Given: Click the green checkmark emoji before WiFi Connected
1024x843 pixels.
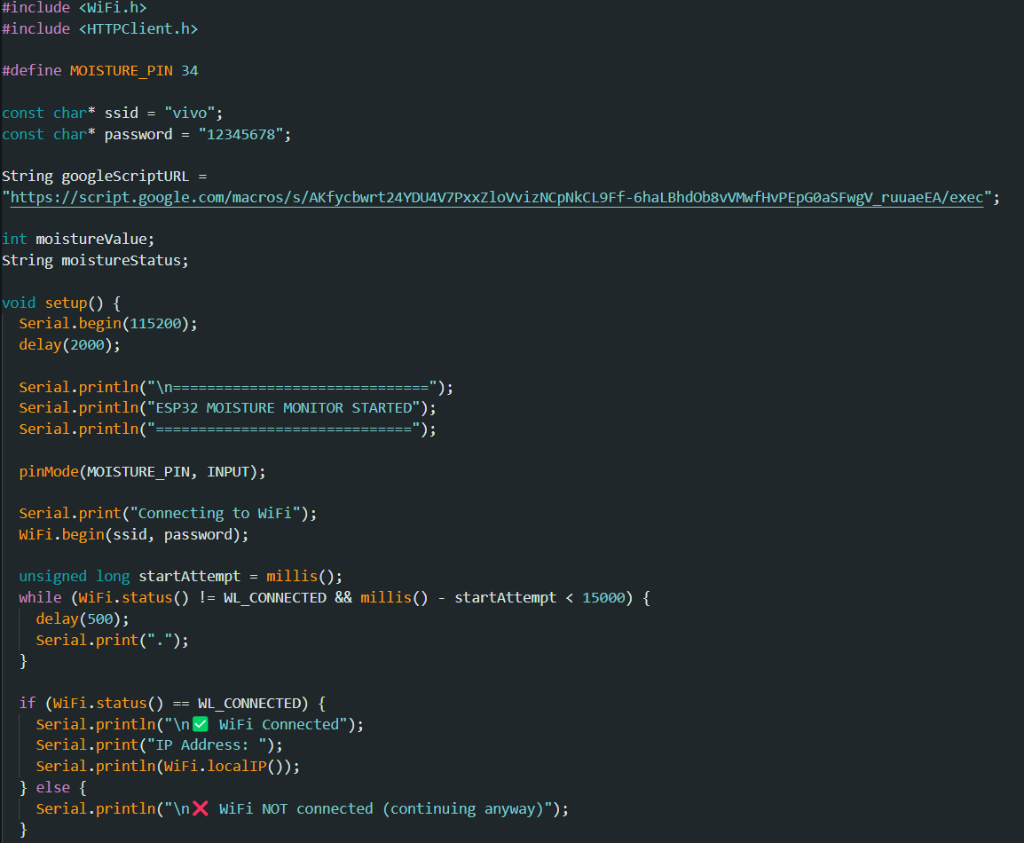Looking at the screenshot, I should pyautogui.click(x=200, y=724).
